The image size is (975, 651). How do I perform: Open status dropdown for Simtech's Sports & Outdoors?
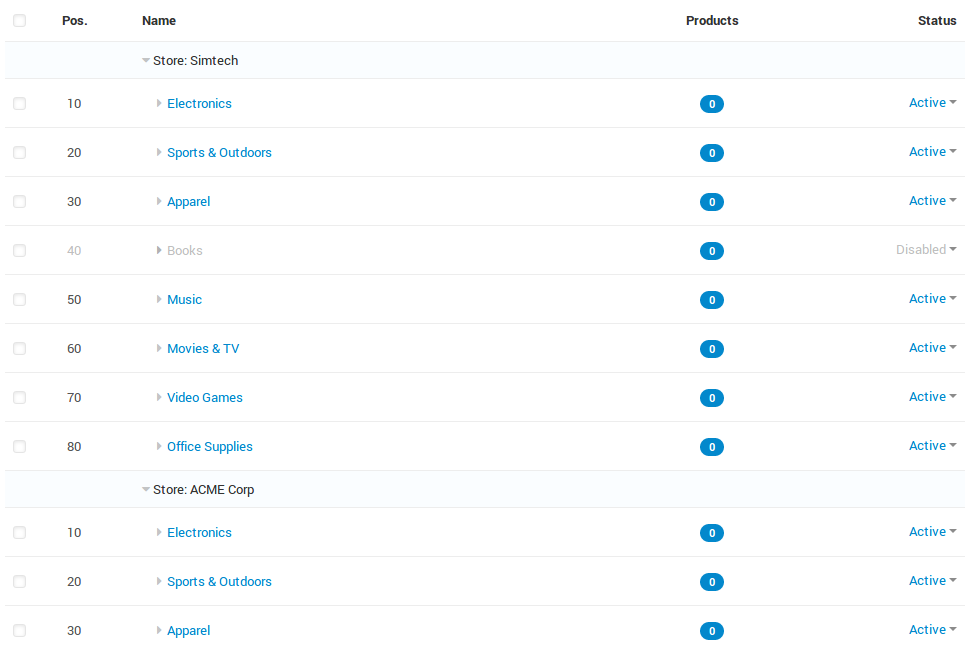[933, 152]
